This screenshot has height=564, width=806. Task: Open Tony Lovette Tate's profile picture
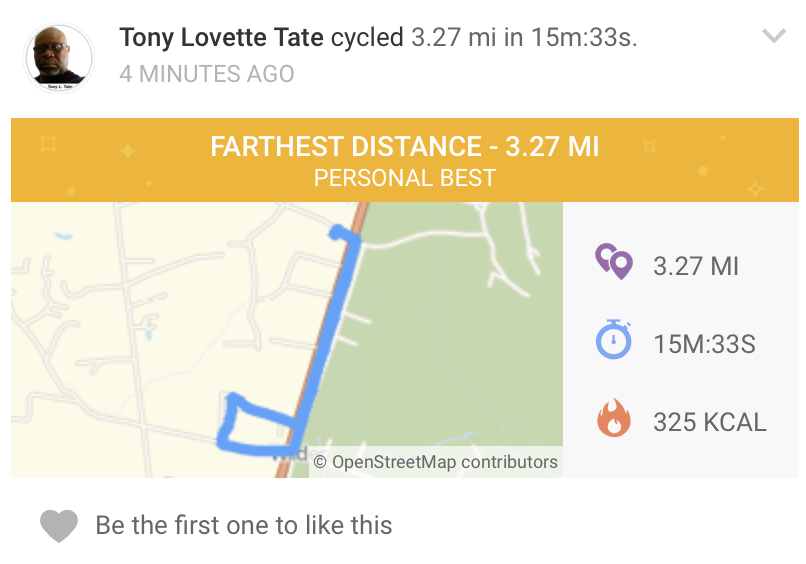pos(58,58)
